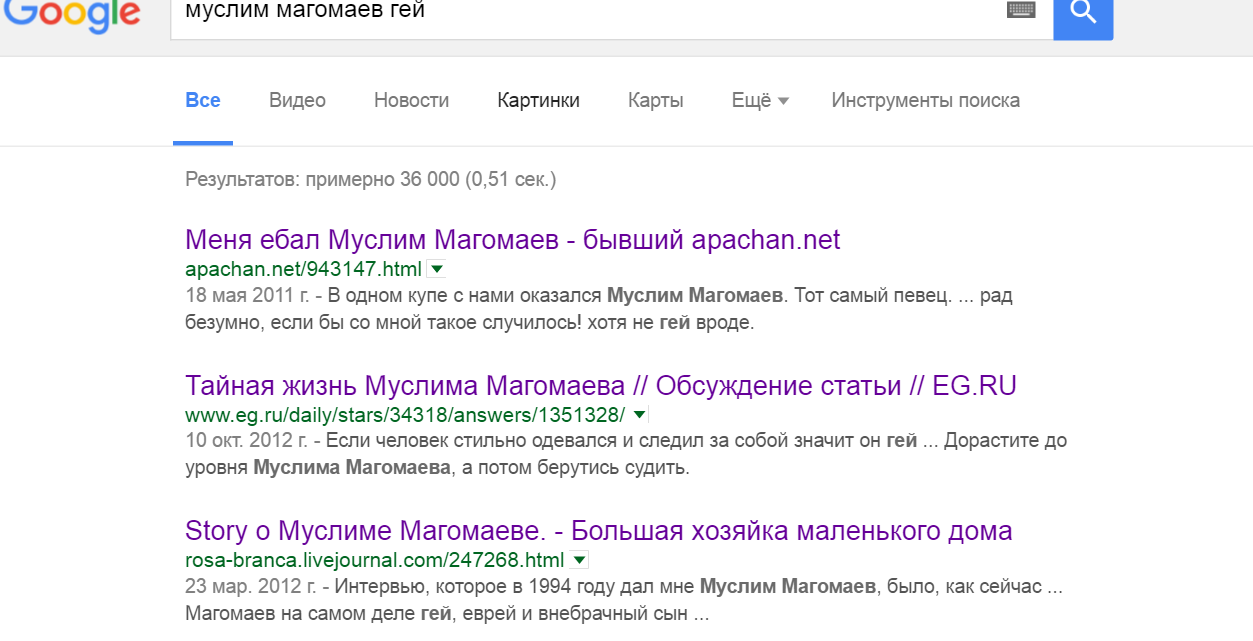Open the Тайная жизнь Муслима Магомаева link
Screen dimensions: 1253x641
click(x=601, y=386)
